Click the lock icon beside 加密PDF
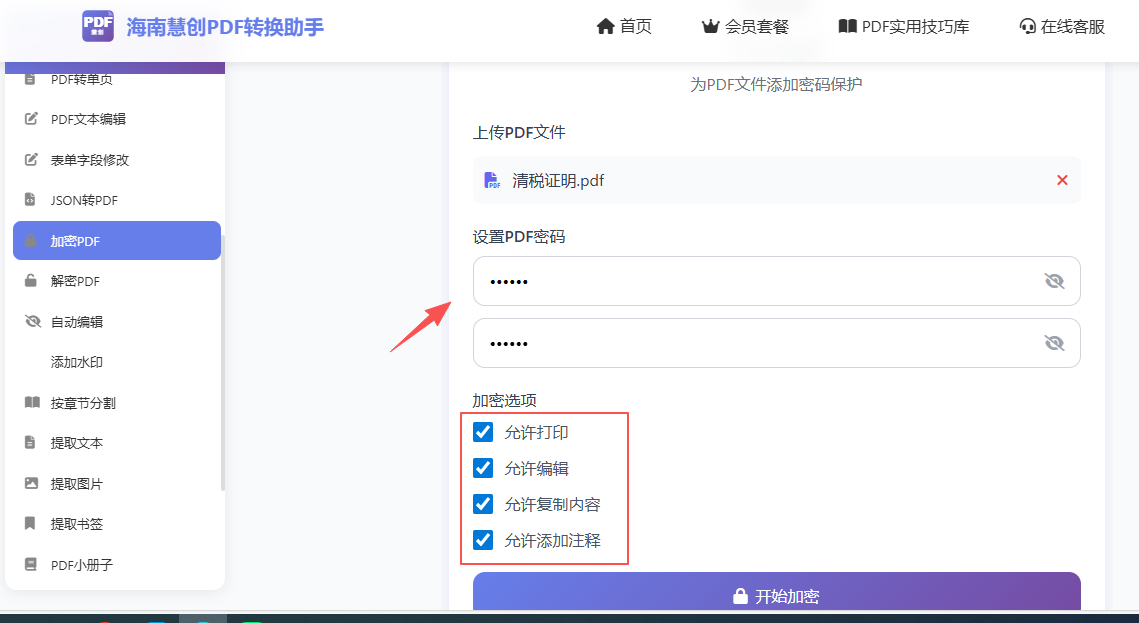Screen dimensions: 1139x623 [x=31, y=240]
